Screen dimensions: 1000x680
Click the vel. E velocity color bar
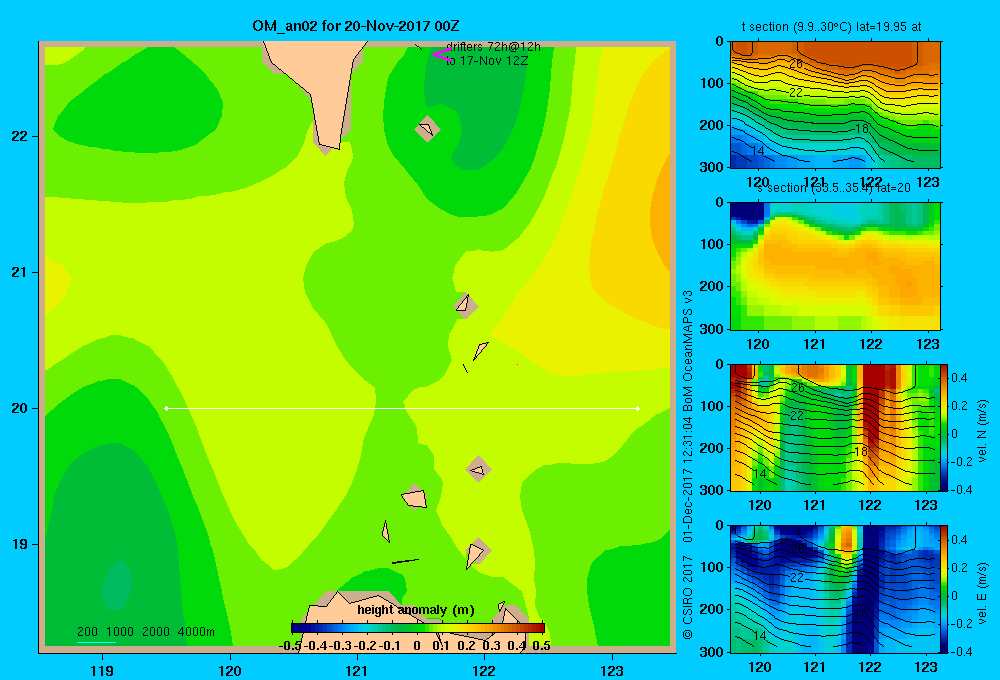tap(945, 589)
